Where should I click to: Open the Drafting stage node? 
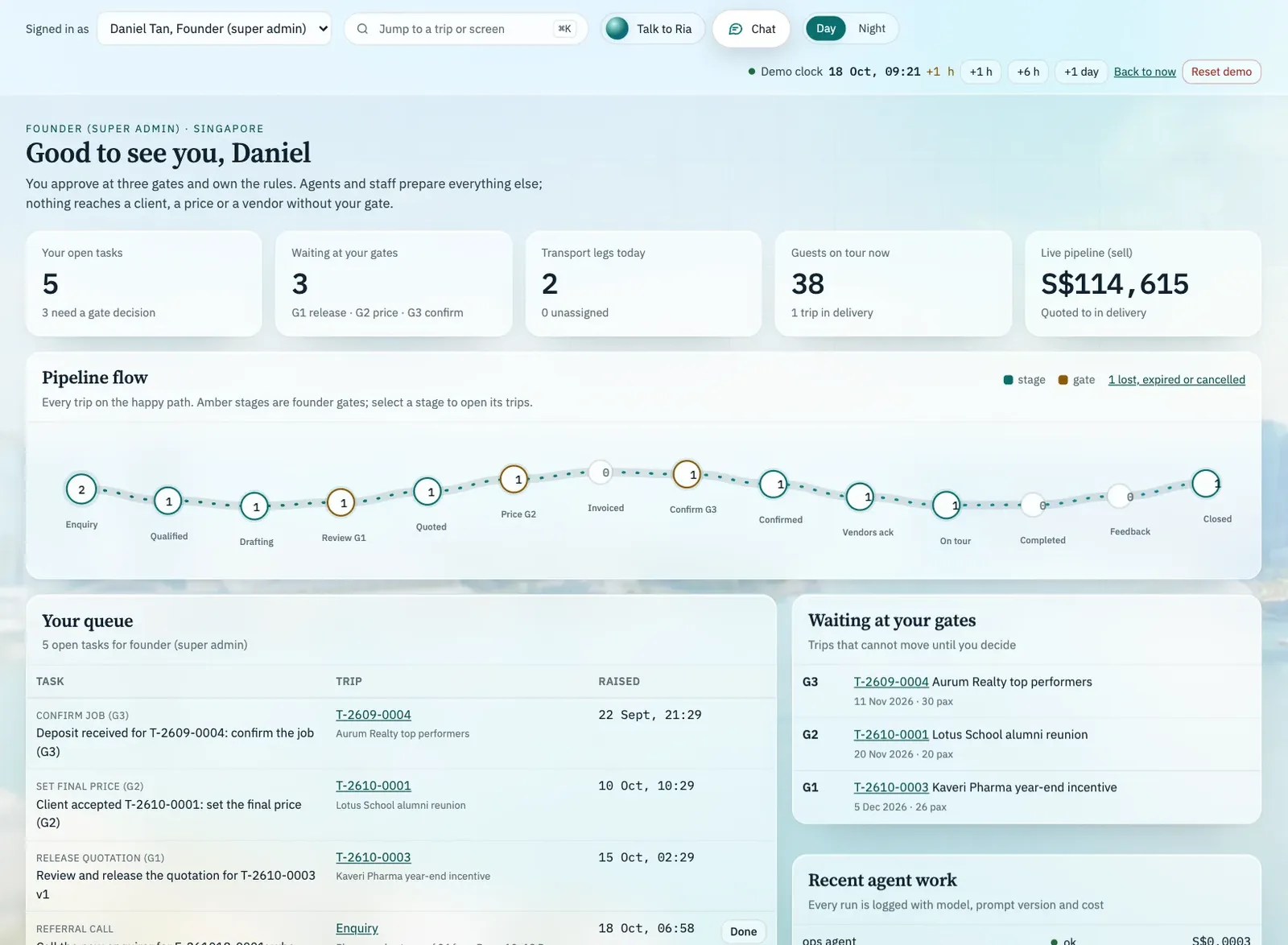point(255,506)
